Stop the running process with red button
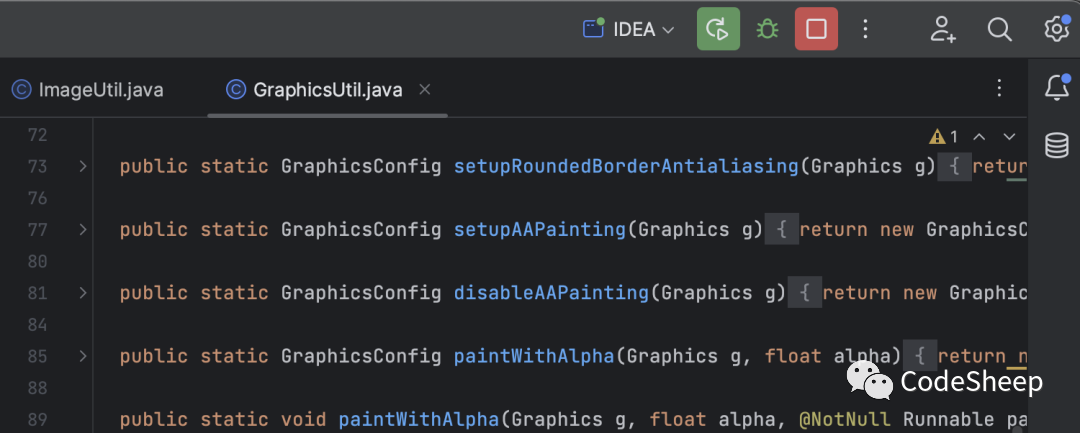Image resolution: width=1080 pixels, height=433 pixels. point(816,29)
